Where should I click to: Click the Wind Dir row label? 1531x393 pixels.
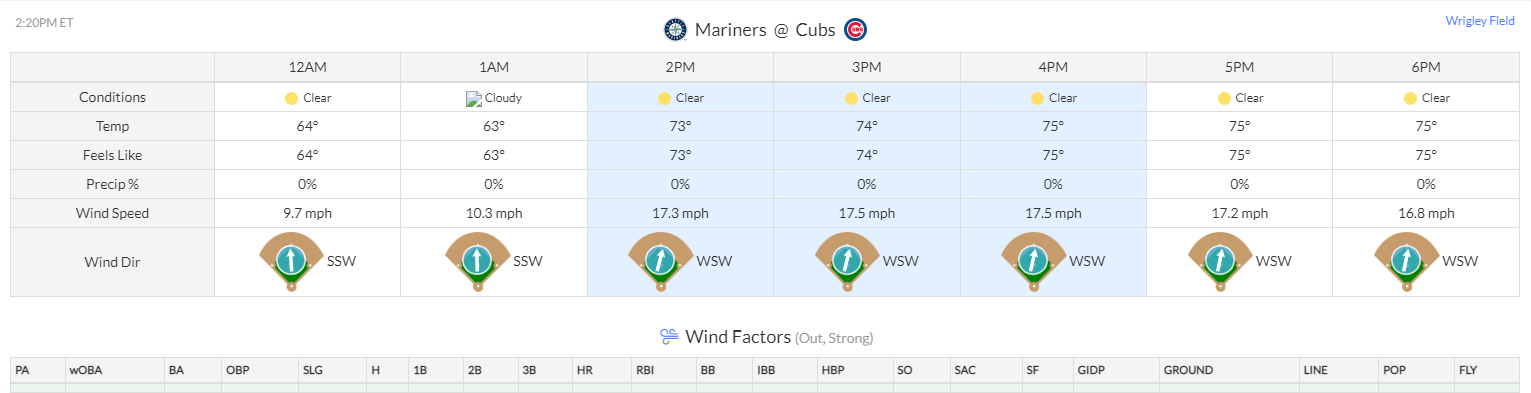[x=113, y=262]
